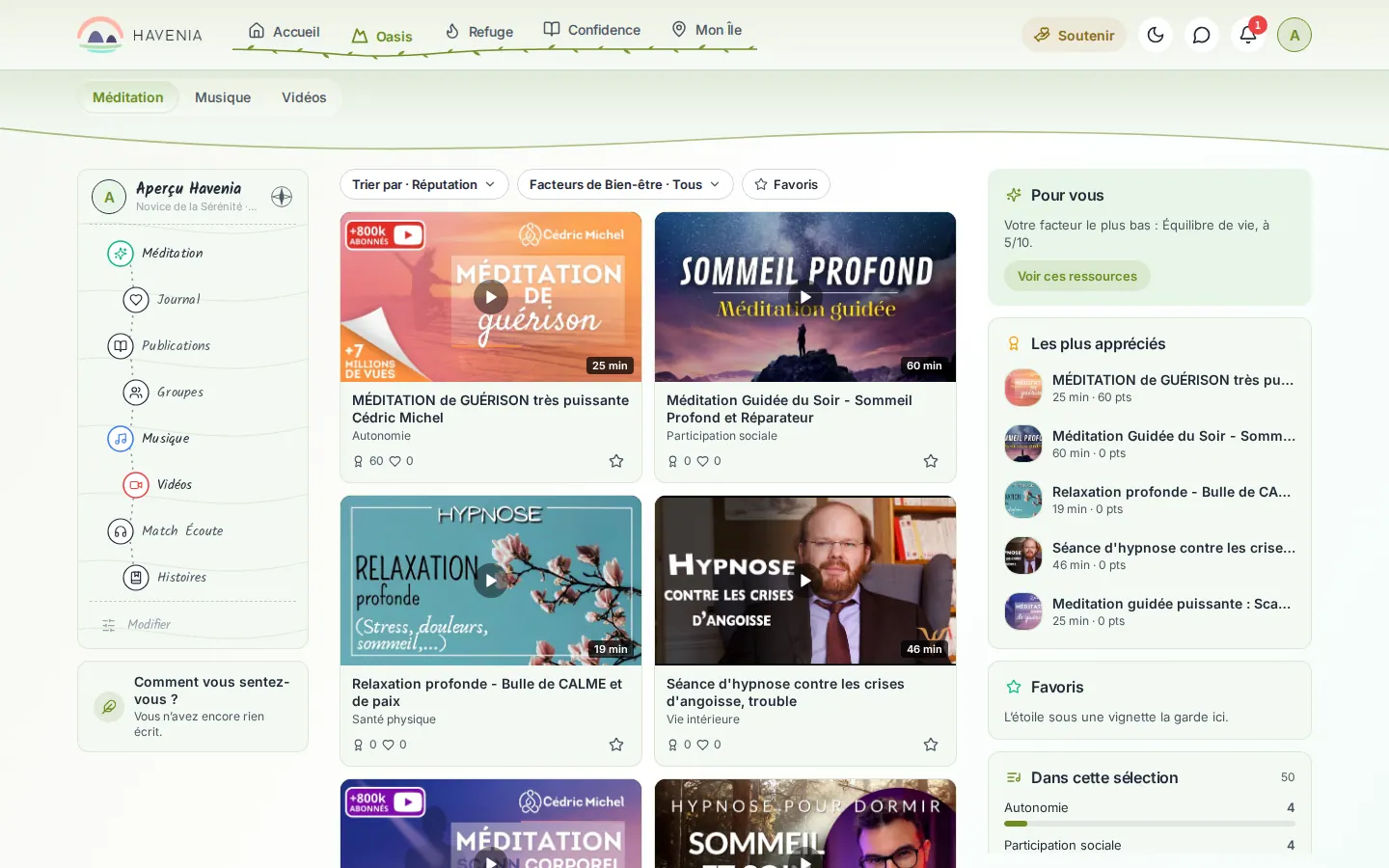Open top-rated Méditation Guidée du Soir item

[1150, 444]
